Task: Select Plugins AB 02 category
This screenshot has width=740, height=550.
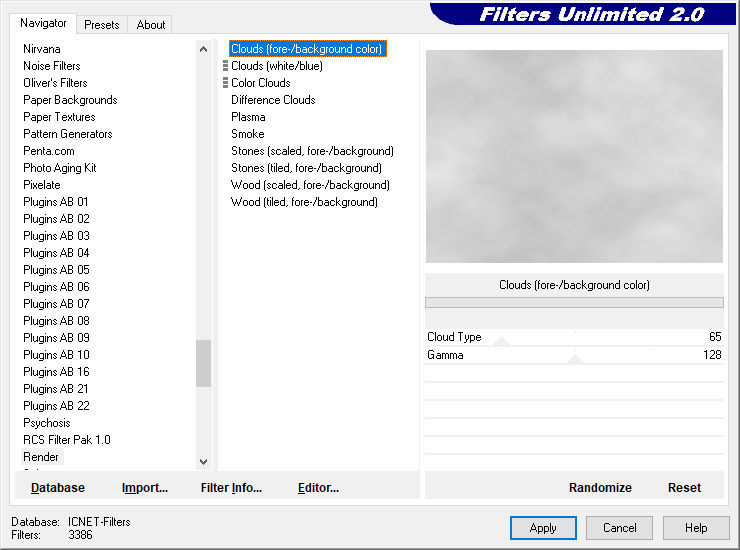Action: pos(56,219)
